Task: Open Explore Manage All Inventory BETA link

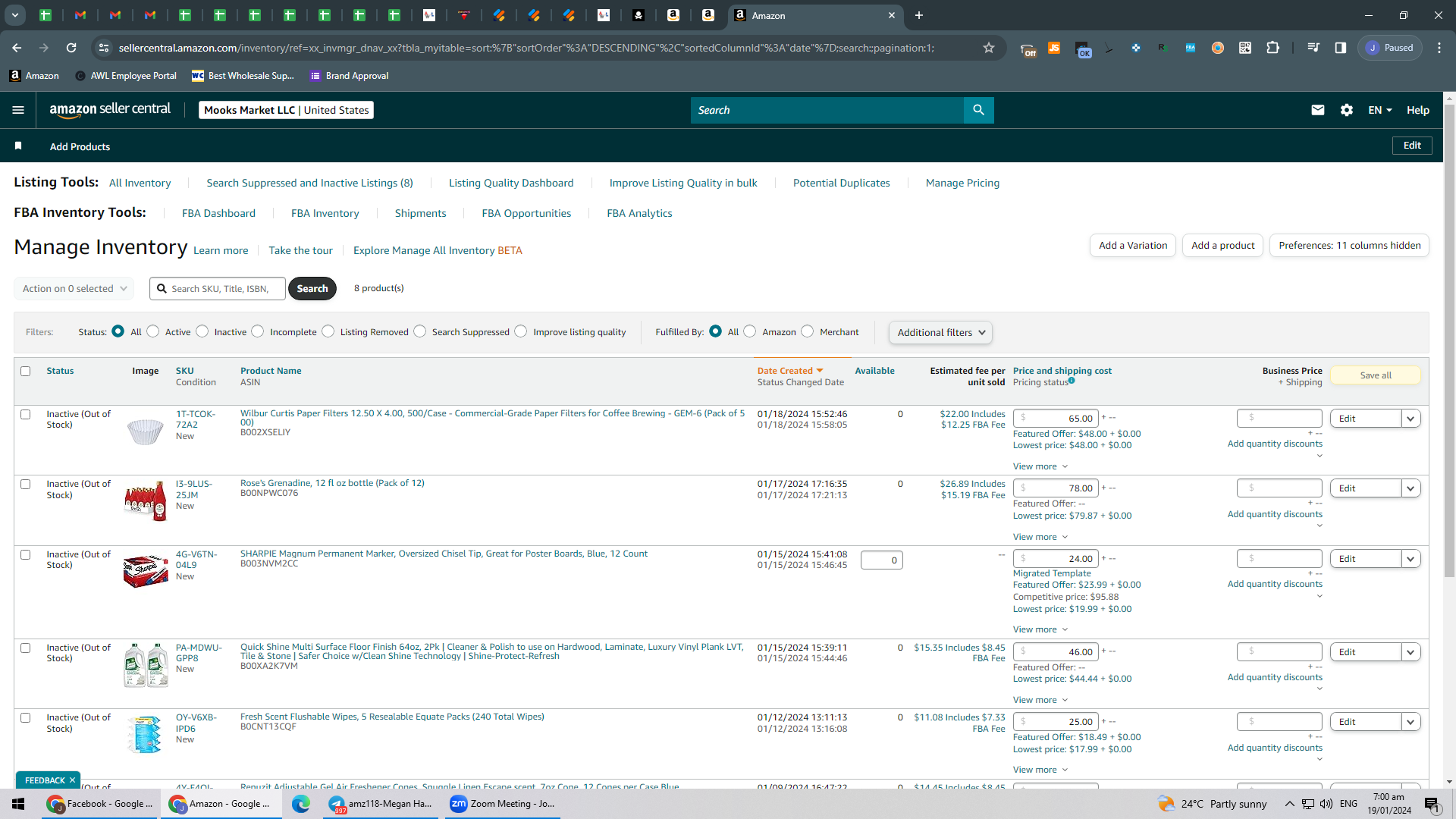Action: (x=438, y=250)
